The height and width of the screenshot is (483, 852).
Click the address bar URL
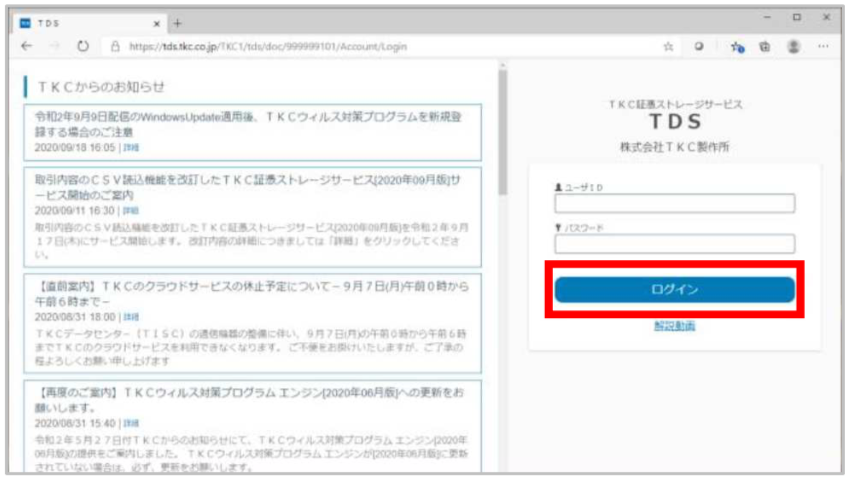click(x=268, y=47)
